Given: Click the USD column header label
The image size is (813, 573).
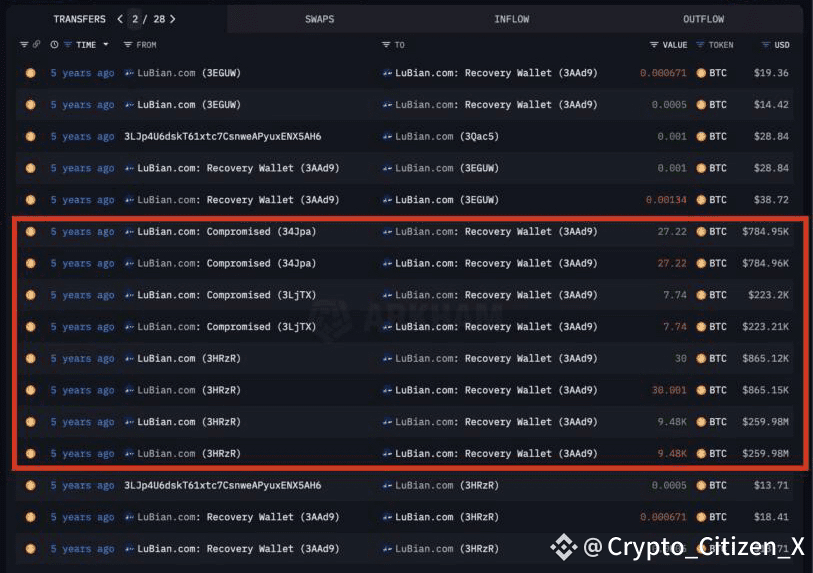Looking at the screenshot, I should click(782, 45).
